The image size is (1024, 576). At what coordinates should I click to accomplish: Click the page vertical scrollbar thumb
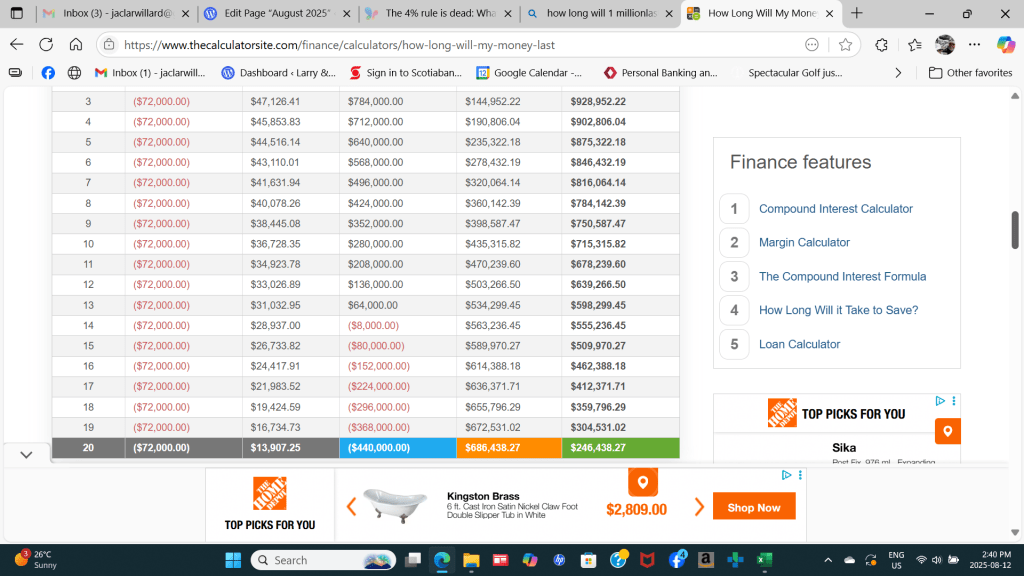coord(1015,230)
